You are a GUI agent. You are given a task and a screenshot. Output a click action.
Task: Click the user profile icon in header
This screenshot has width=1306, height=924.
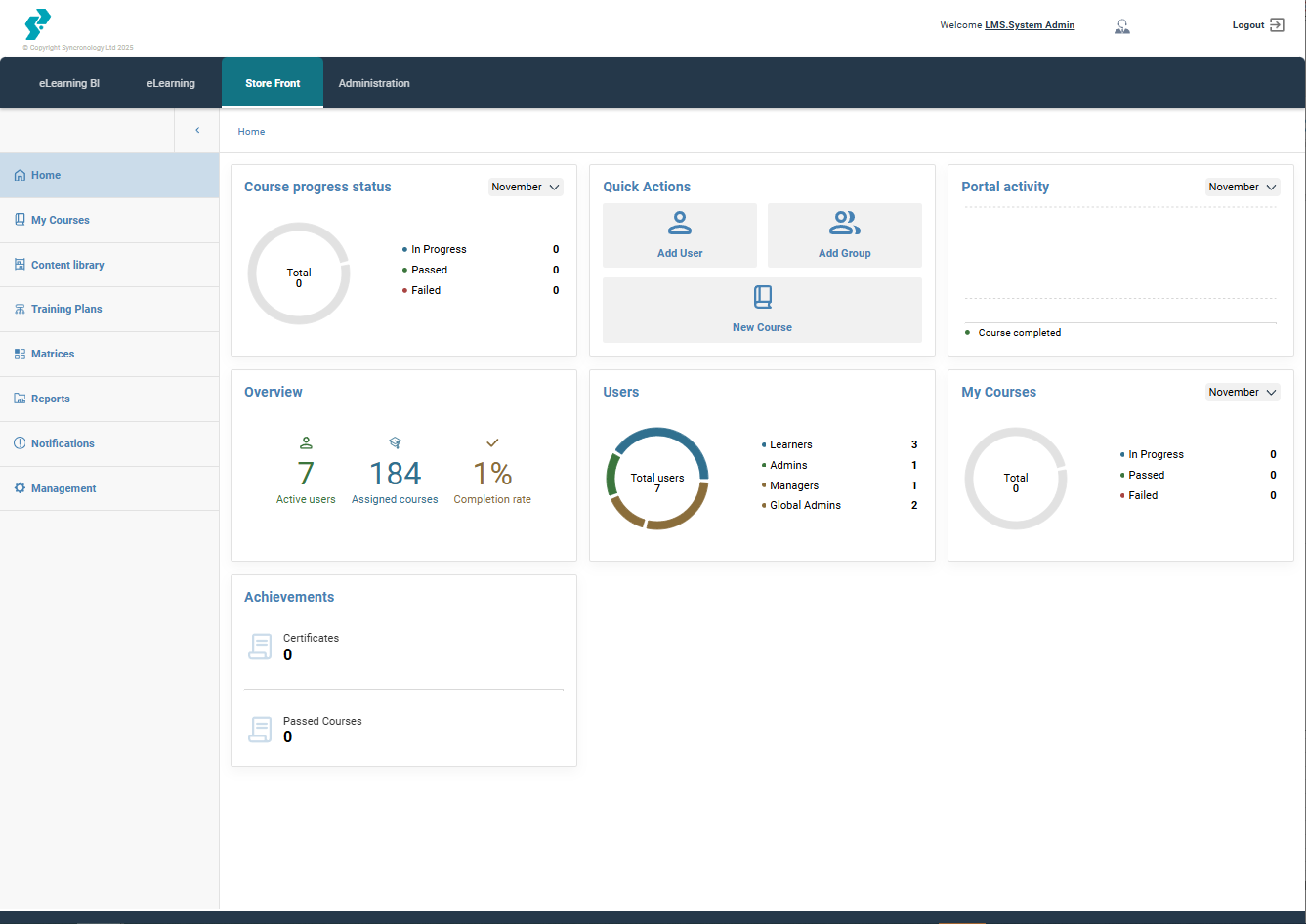[1122, 26]
